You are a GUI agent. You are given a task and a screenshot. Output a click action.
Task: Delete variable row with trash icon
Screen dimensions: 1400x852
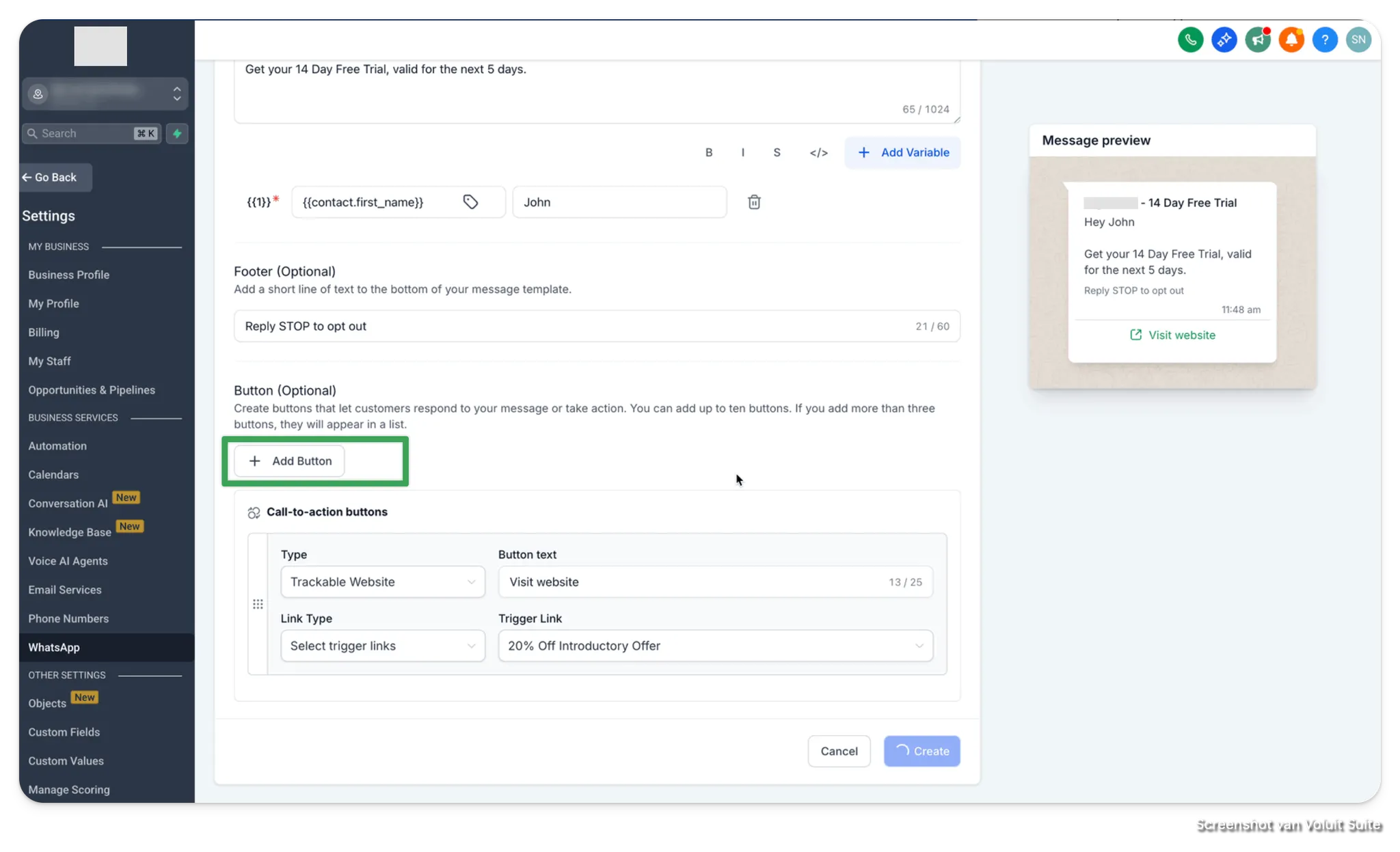[754, 202]
